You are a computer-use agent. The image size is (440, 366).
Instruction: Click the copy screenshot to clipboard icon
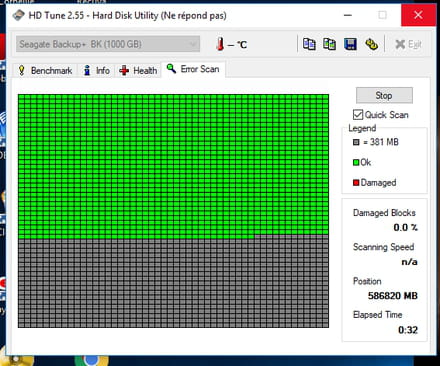[x=329, y=44]
